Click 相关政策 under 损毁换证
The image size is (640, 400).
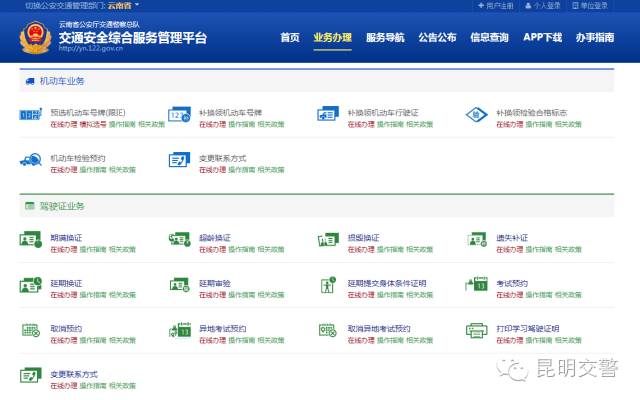point(420,249)
